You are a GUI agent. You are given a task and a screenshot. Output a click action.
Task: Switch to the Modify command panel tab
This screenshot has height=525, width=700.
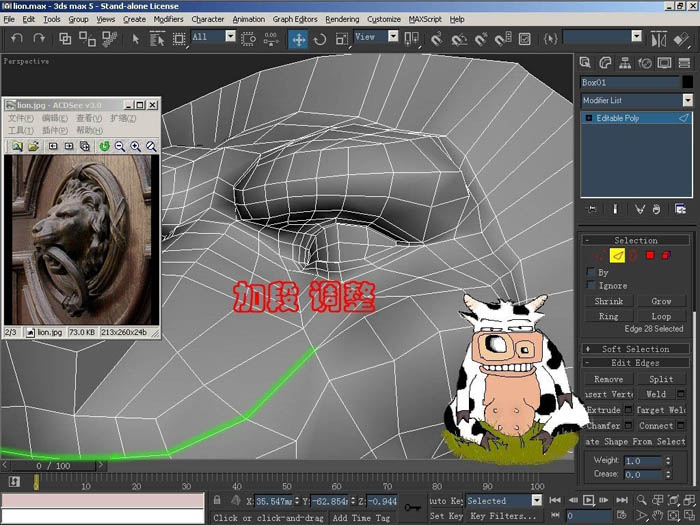pos(605,63)
